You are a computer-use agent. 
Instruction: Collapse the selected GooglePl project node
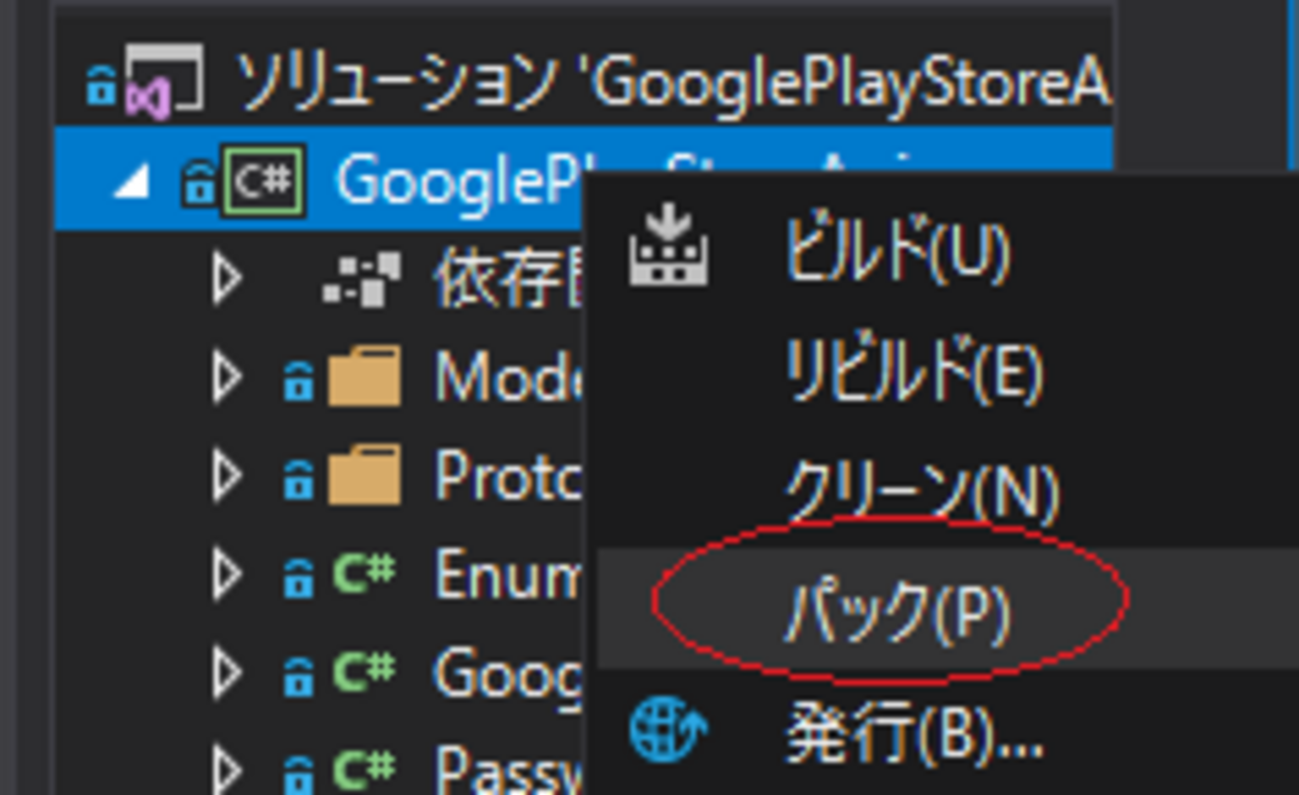click(x=130, y=183)
